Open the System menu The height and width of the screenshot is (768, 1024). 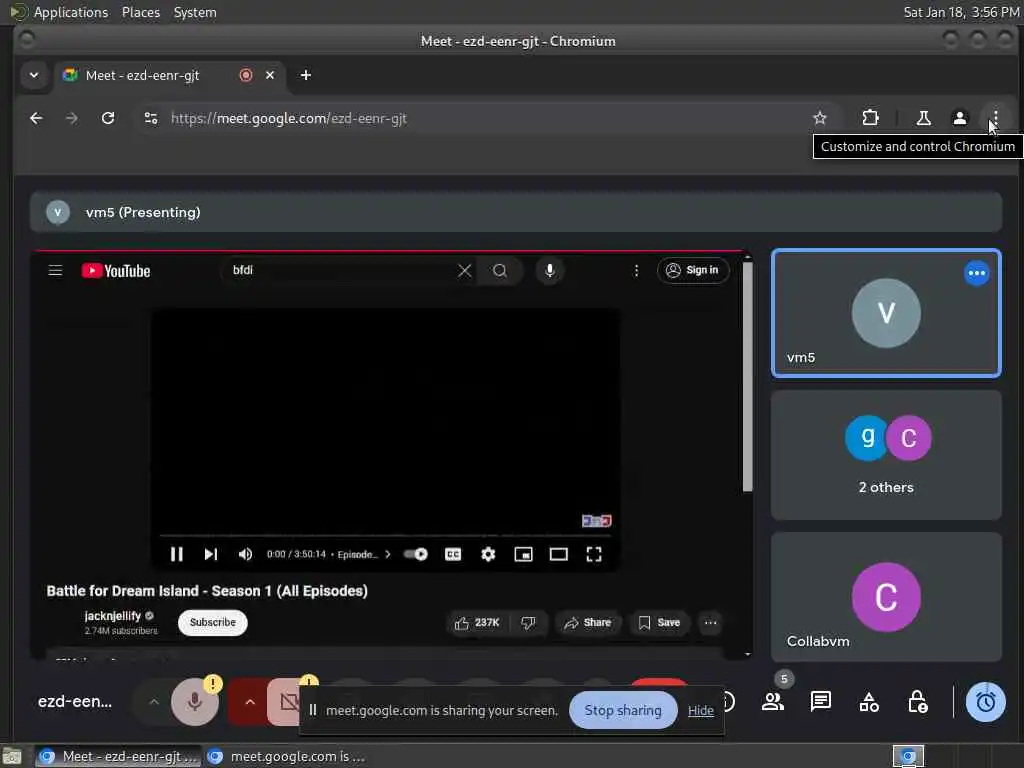pyautogui.click(x=195, y=12)
